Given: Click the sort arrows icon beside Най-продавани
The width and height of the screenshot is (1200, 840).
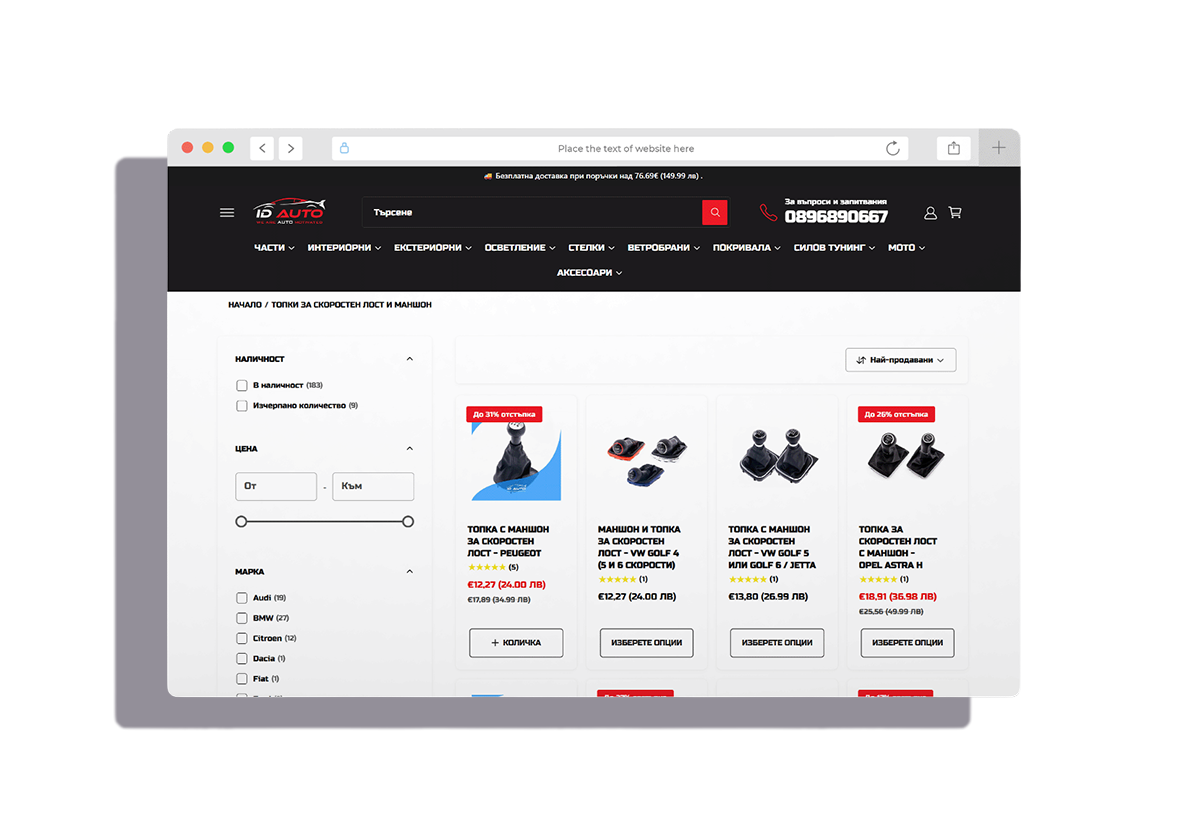Looking at the screenshot, I should (861, 360).
